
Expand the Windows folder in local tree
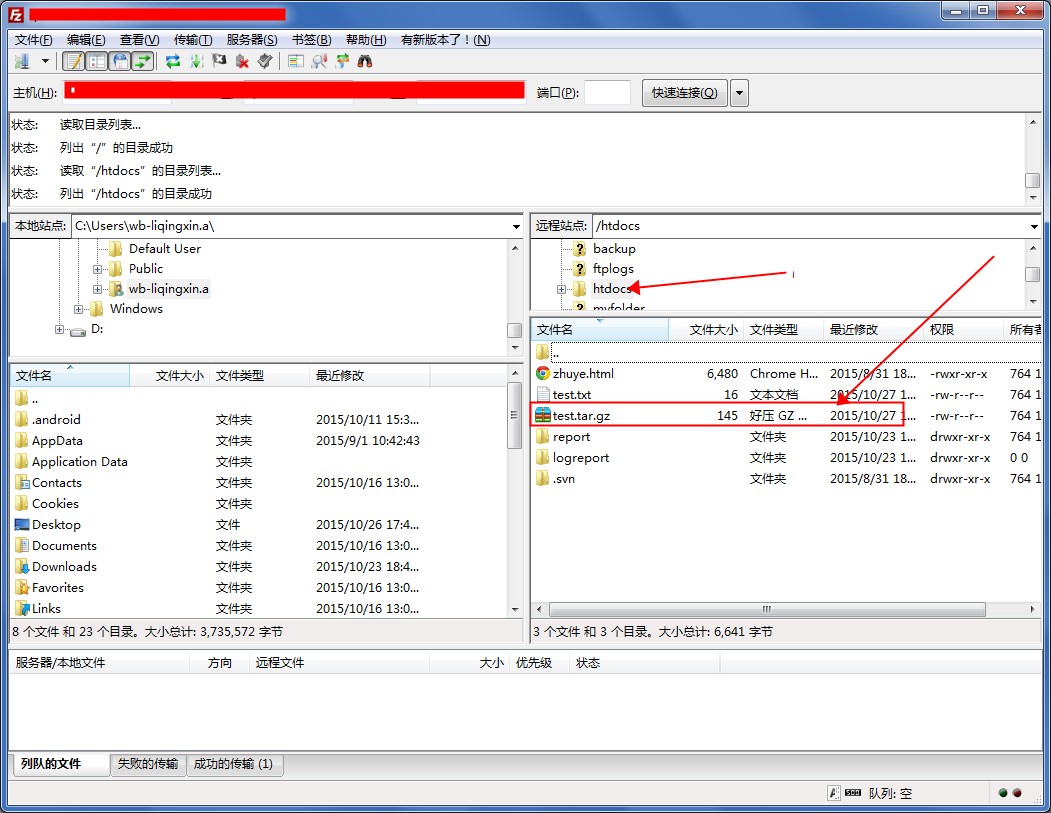[79, 309]
